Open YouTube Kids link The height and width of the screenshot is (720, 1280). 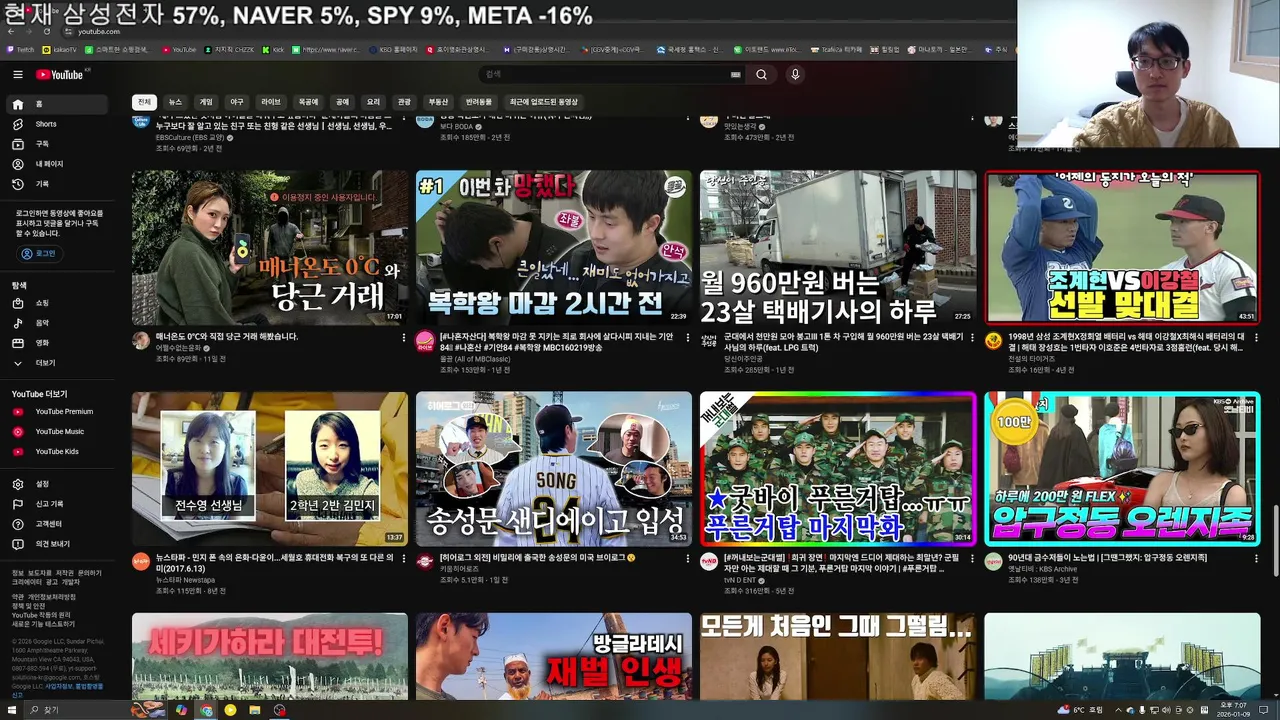58,451
